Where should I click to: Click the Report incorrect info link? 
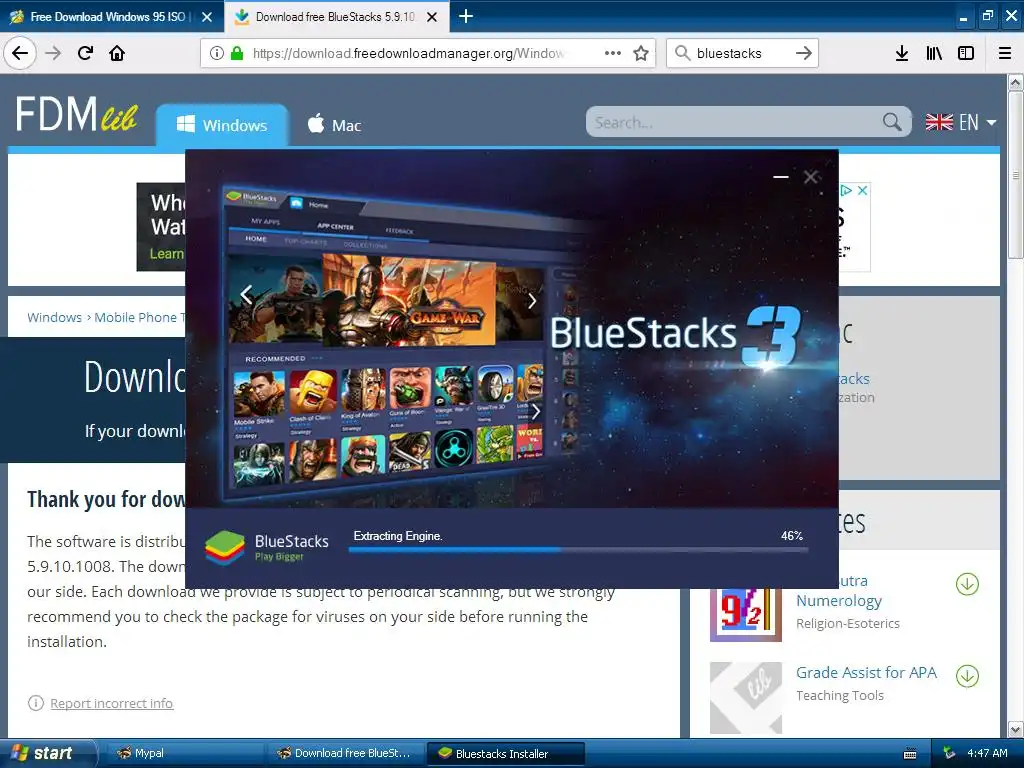pyautogui.click(x=112, y=703)
